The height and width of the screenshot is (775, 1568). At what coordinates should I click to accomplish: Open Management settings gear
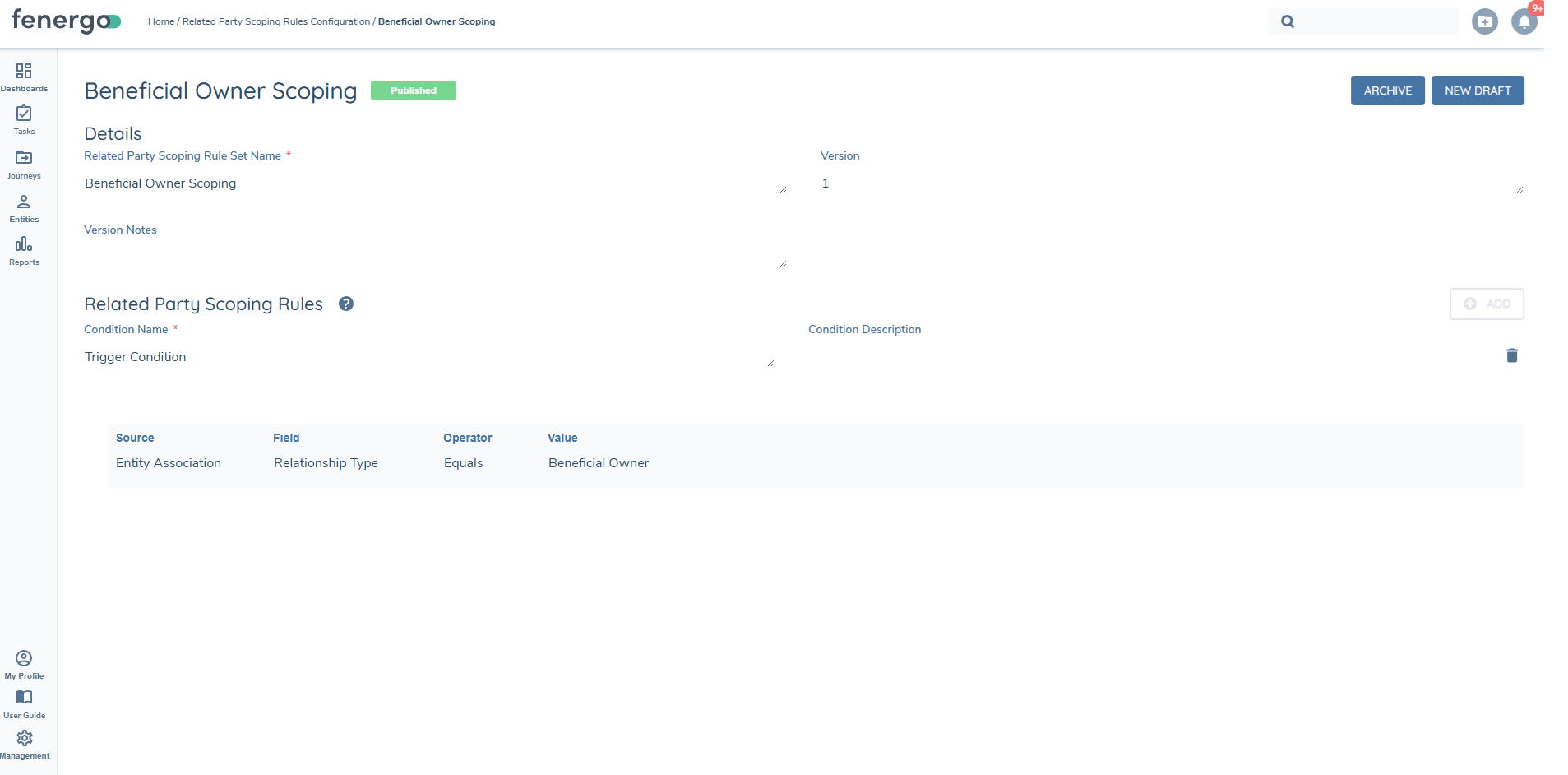click(x=24, y=744)
